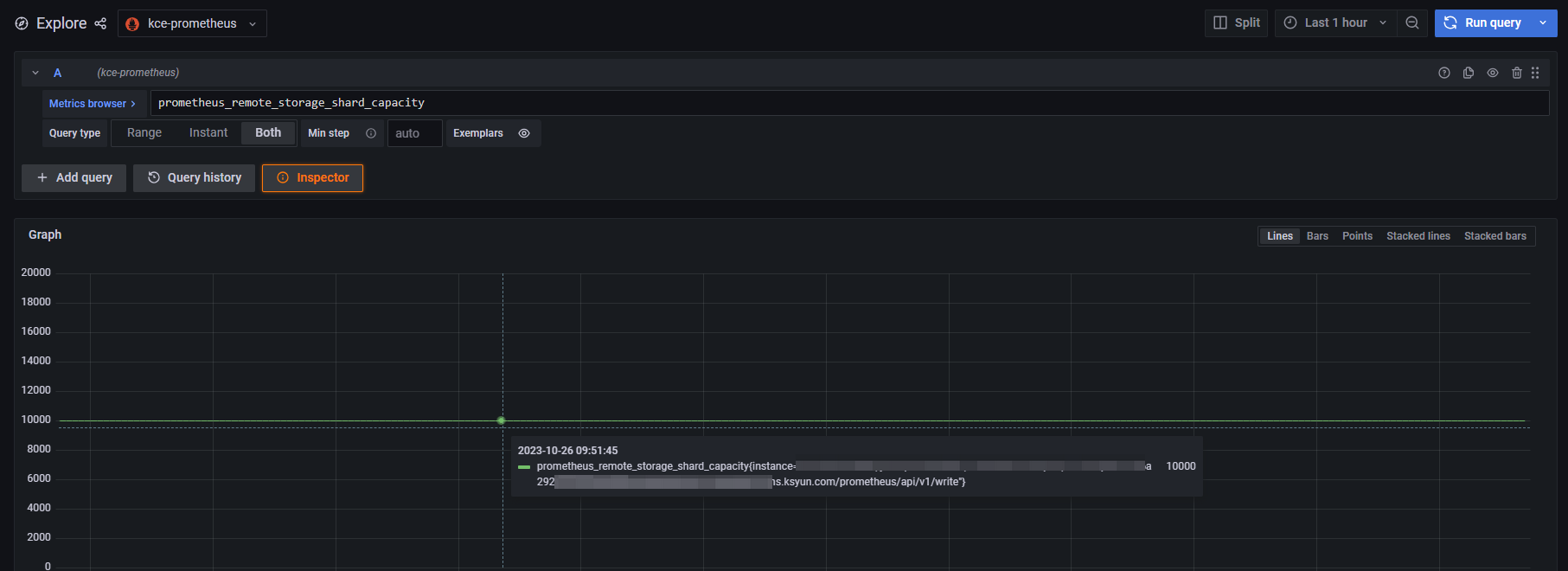Screen dimensions: 1568x571
Task: Switch graph style to Points
Action: tap(1357, 236)
